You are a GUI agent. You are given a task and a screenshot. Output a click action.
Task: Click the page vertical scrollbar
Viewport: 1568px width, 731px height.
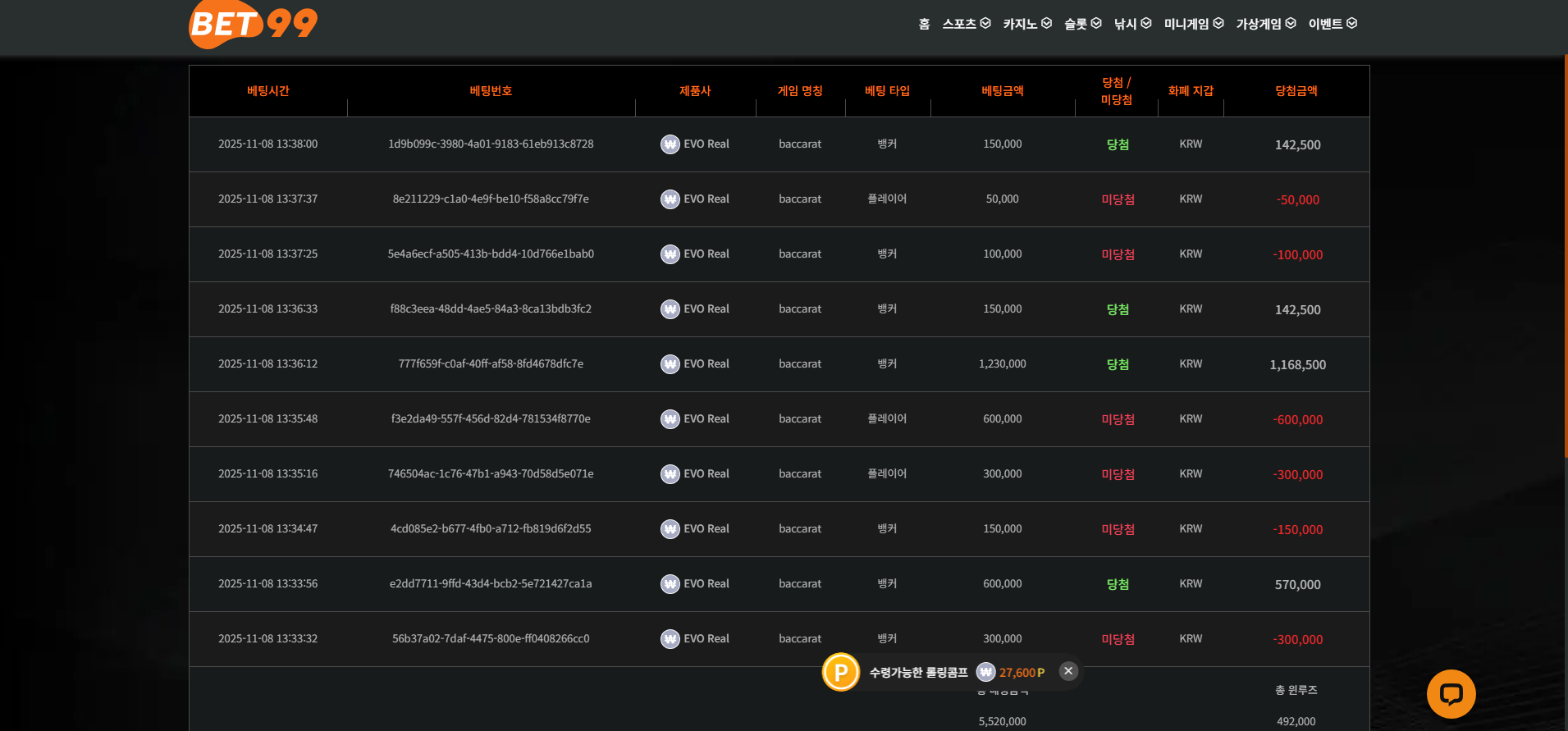pyautogui.click(x=1565, y=254)
